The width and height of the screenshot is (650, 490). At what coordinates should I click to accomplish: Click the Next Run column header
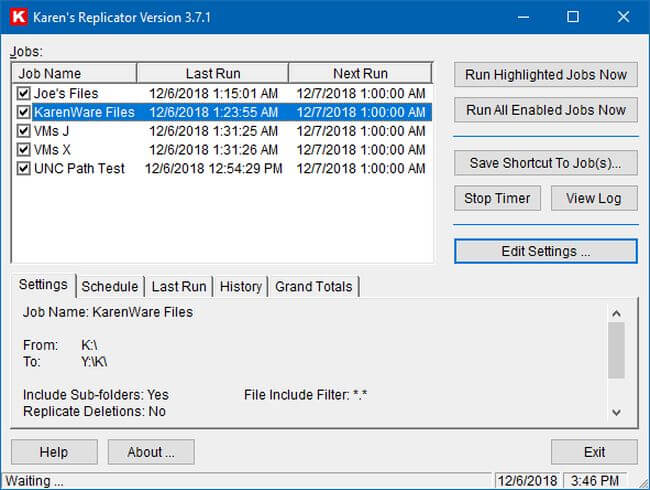click(360, 73)
